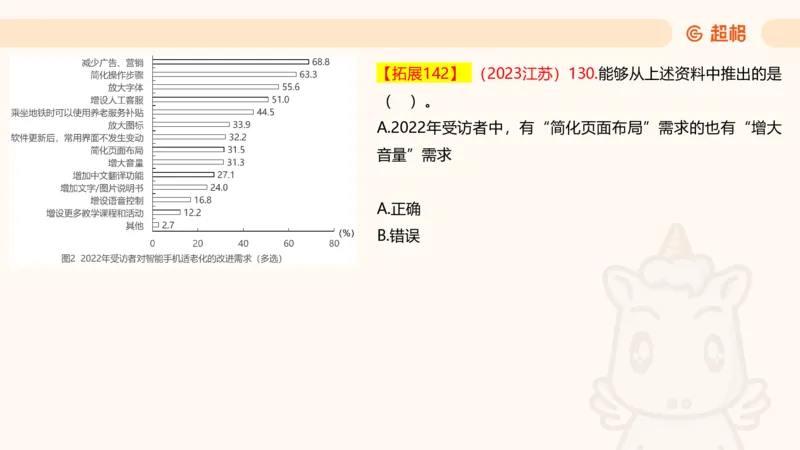The image size is (800, 450).
Task: Click the red (2023江苏) source text
Action: click(x=520, y=74)
